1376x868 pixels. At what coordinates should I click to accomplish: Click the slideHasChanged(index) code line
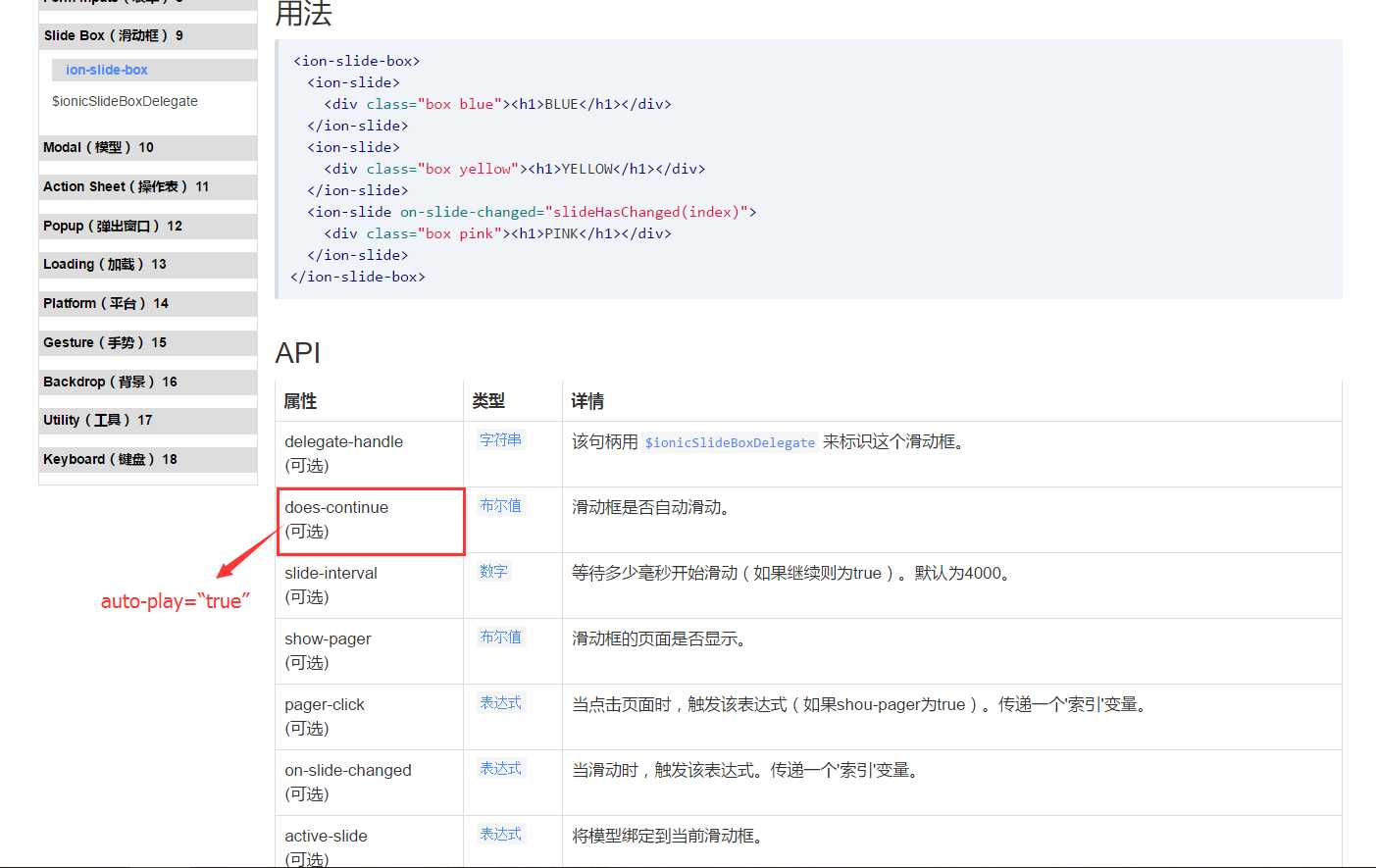pyautogui.click(x=532, y=212)
